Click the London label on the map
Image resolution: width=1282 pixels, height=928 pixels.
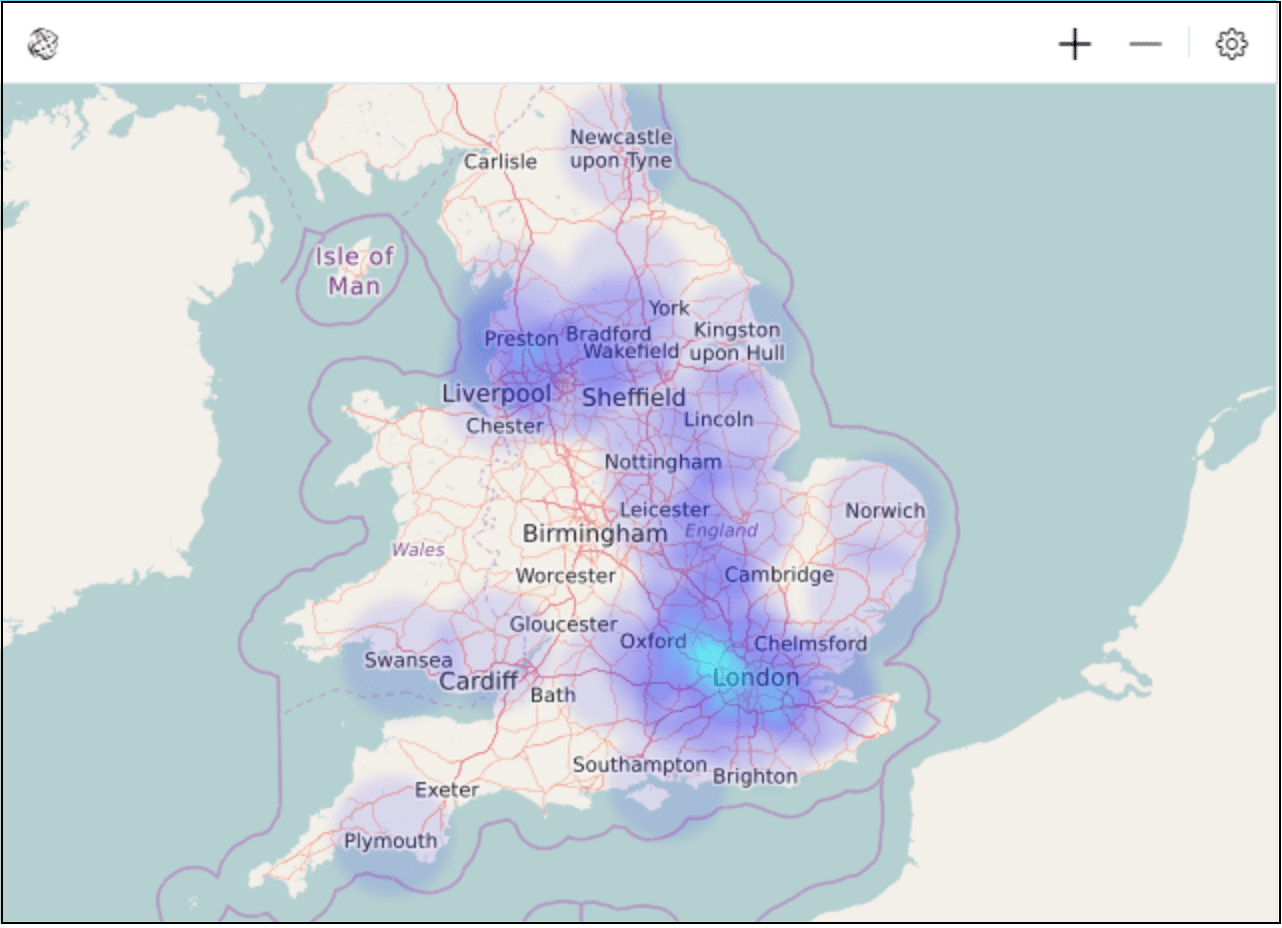(756, 678)
